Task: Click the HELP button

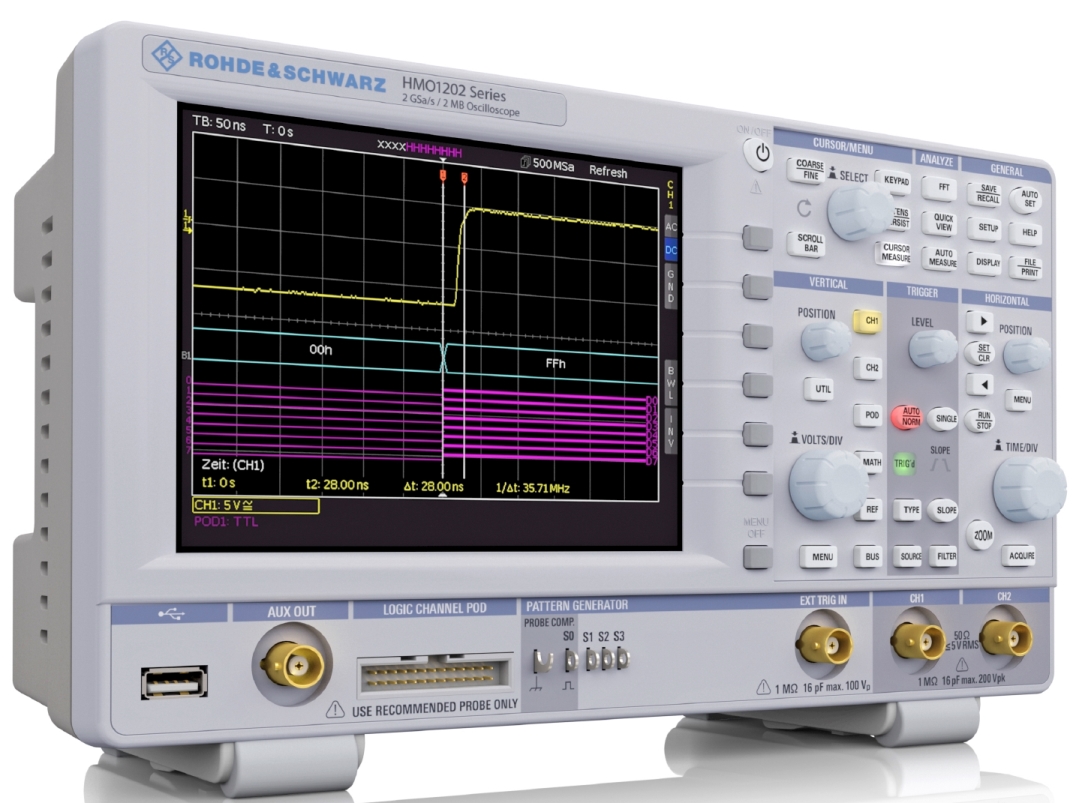Action: coord(1028,233)
